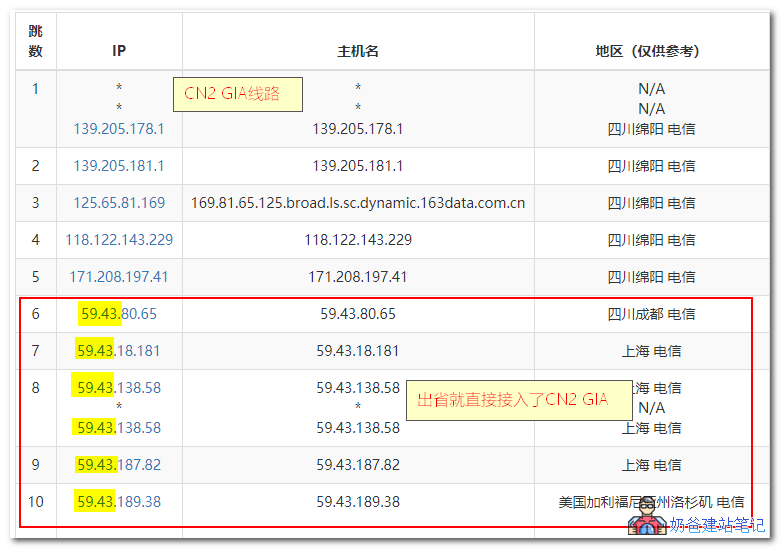The image size is (781, 549).
Task: Click the 美国加利福尼亚州洛杉矶 电信 region cell
Action: pyautogui.click(x=651, y=502)
